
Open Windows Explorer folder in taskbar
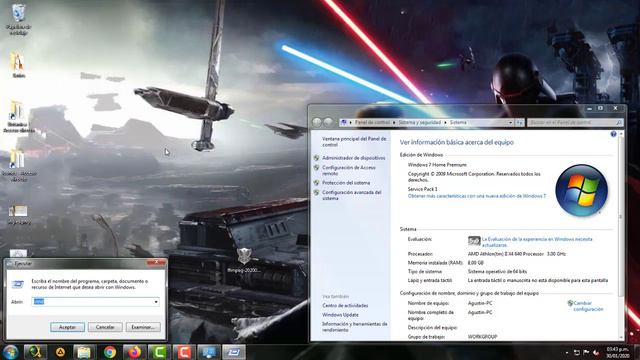(84, 352)
